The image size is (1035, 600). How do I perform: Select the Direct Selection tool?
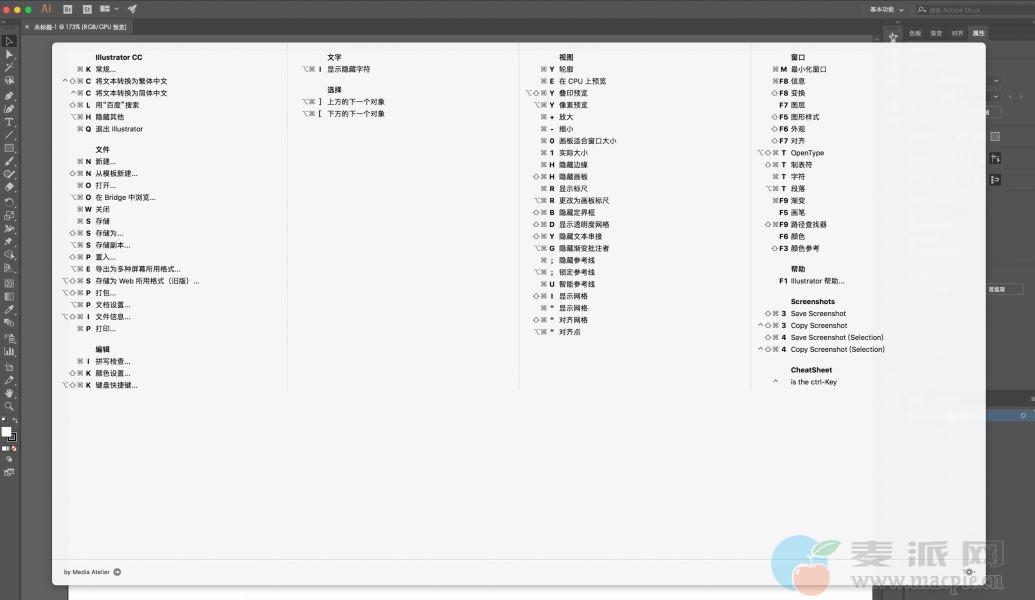click(9, 54)
